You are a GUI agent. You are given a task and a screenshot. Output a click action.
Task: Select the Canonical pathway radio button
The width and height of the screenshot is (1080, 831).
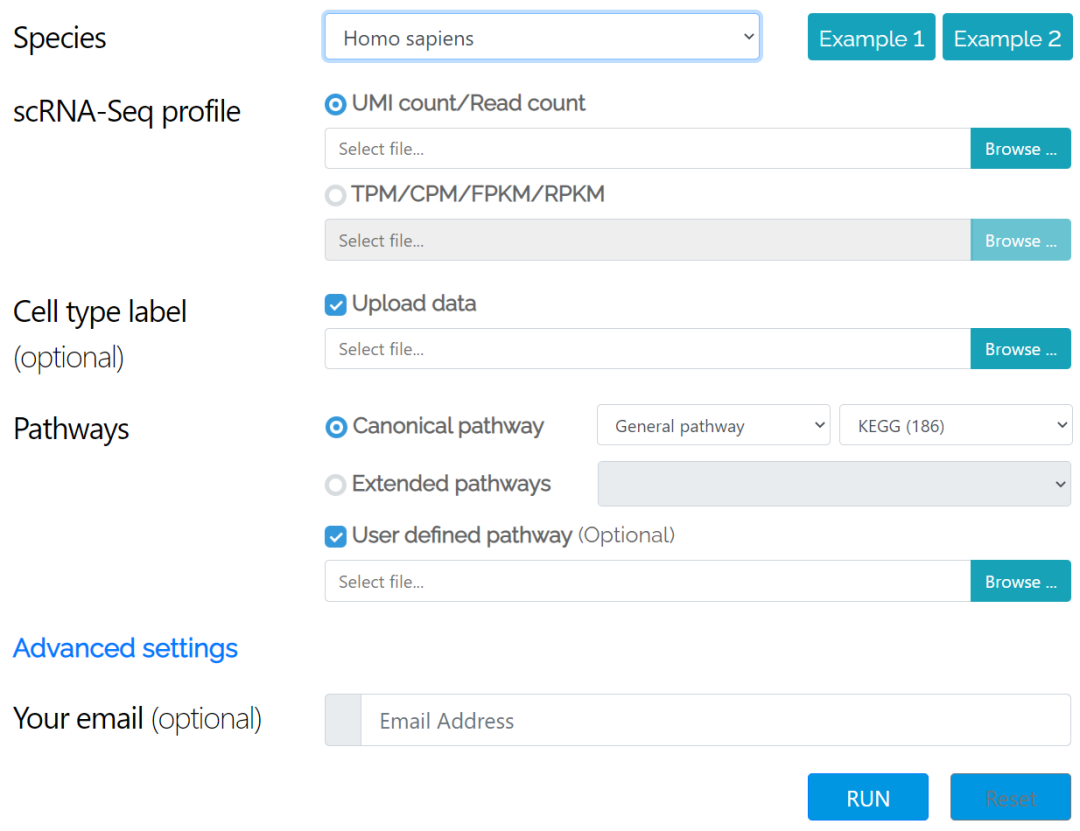click(336, 428)
